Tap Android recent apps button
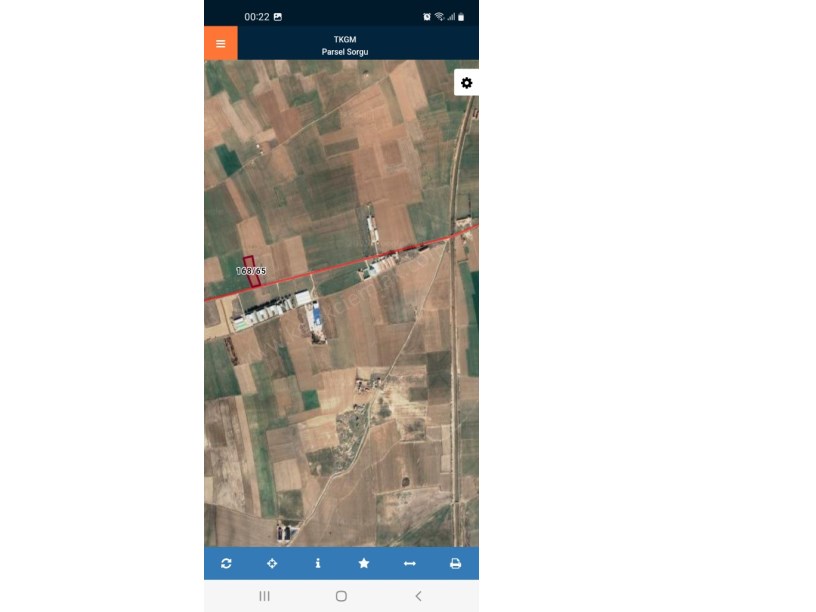The height and width of the screenshot is (612, 816). point(264,596)
